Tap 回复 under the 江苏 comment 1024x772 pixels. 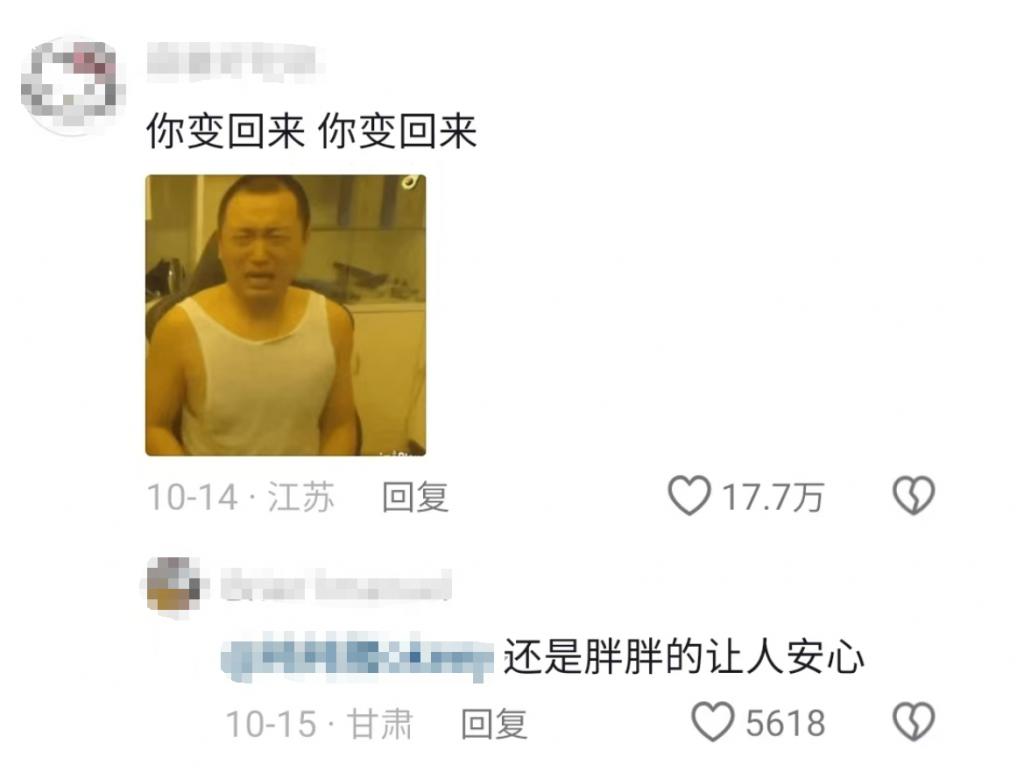click(415, 497)
